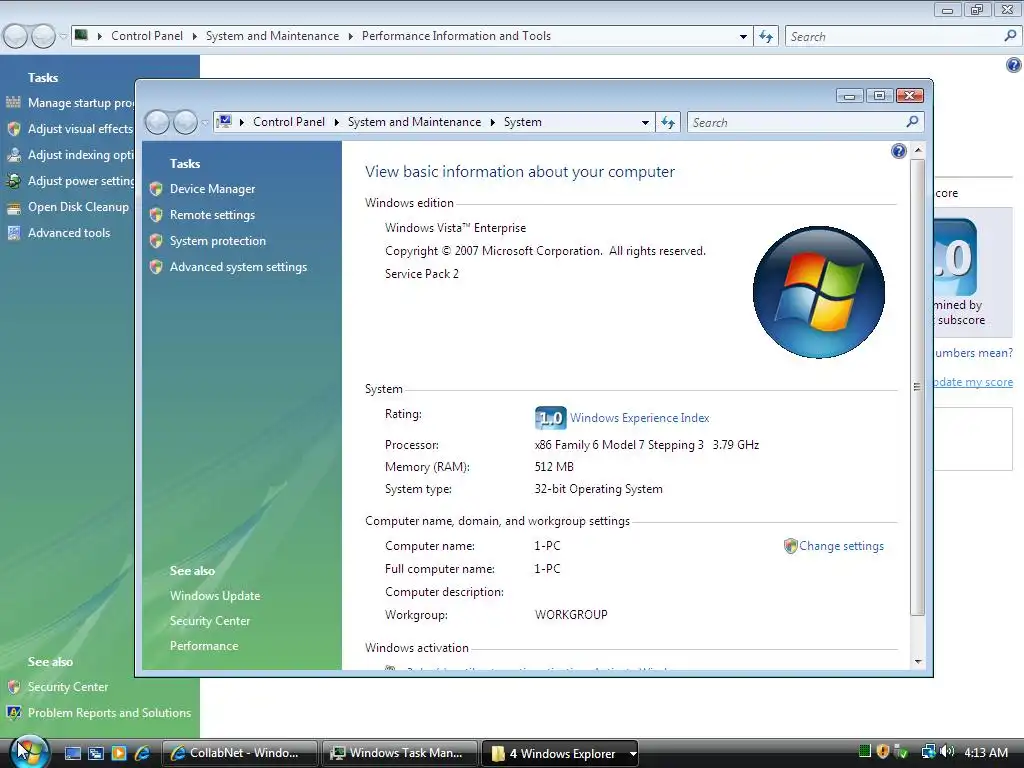Select System and Maintenance in Performance window breadcrumb
The height and width of the screenshot is (768, 1024).
(x=272, y=36)
